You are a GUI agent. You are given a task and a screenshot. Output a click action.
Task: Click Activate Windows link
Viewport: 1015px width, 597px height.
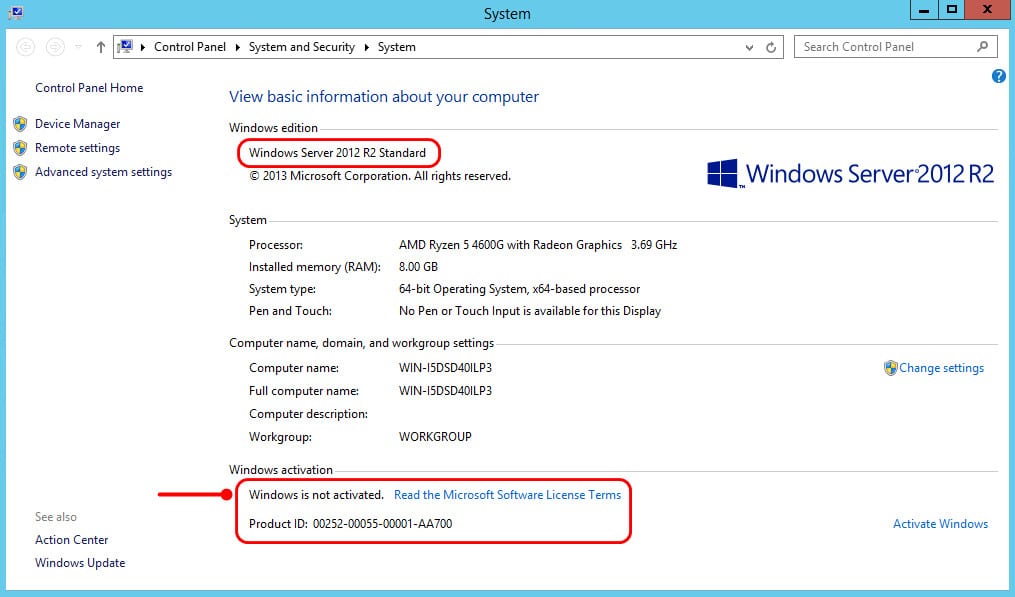point(941,524)
